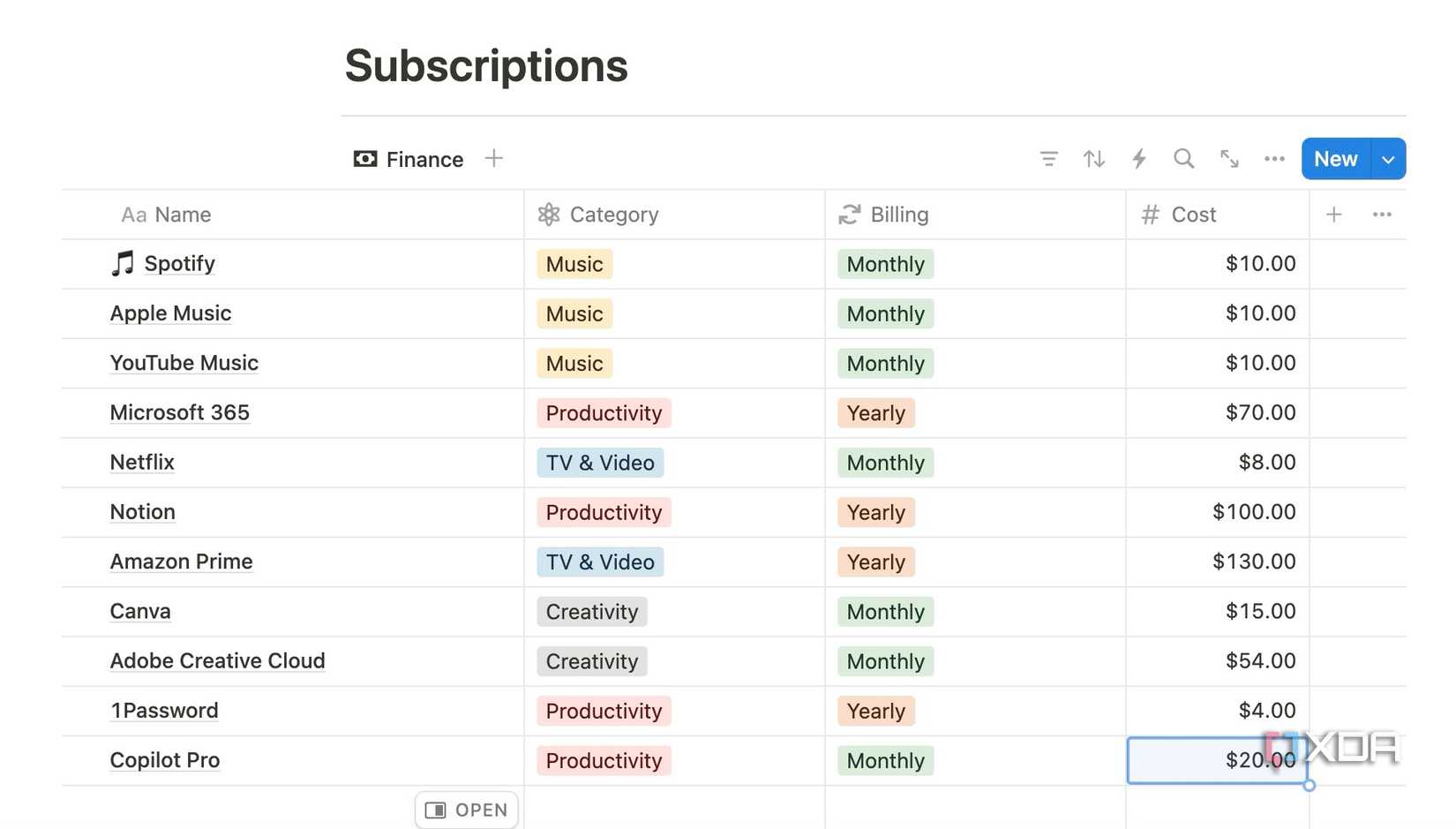Open the database options via the ellipsis menu
The width and height of the screenshot is (1456, 829).
(x=1274, y=159)
